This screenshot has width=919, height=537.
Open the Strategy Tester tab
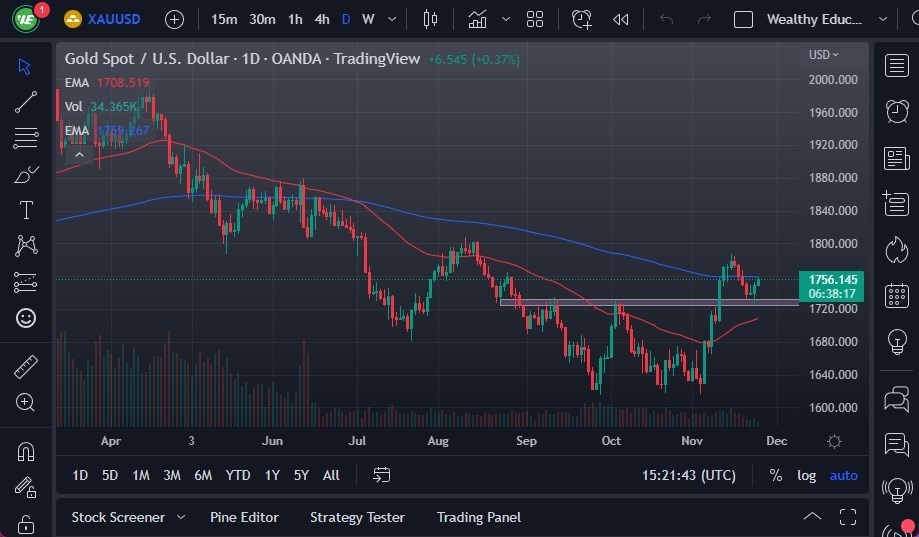[x=357, y=517]
